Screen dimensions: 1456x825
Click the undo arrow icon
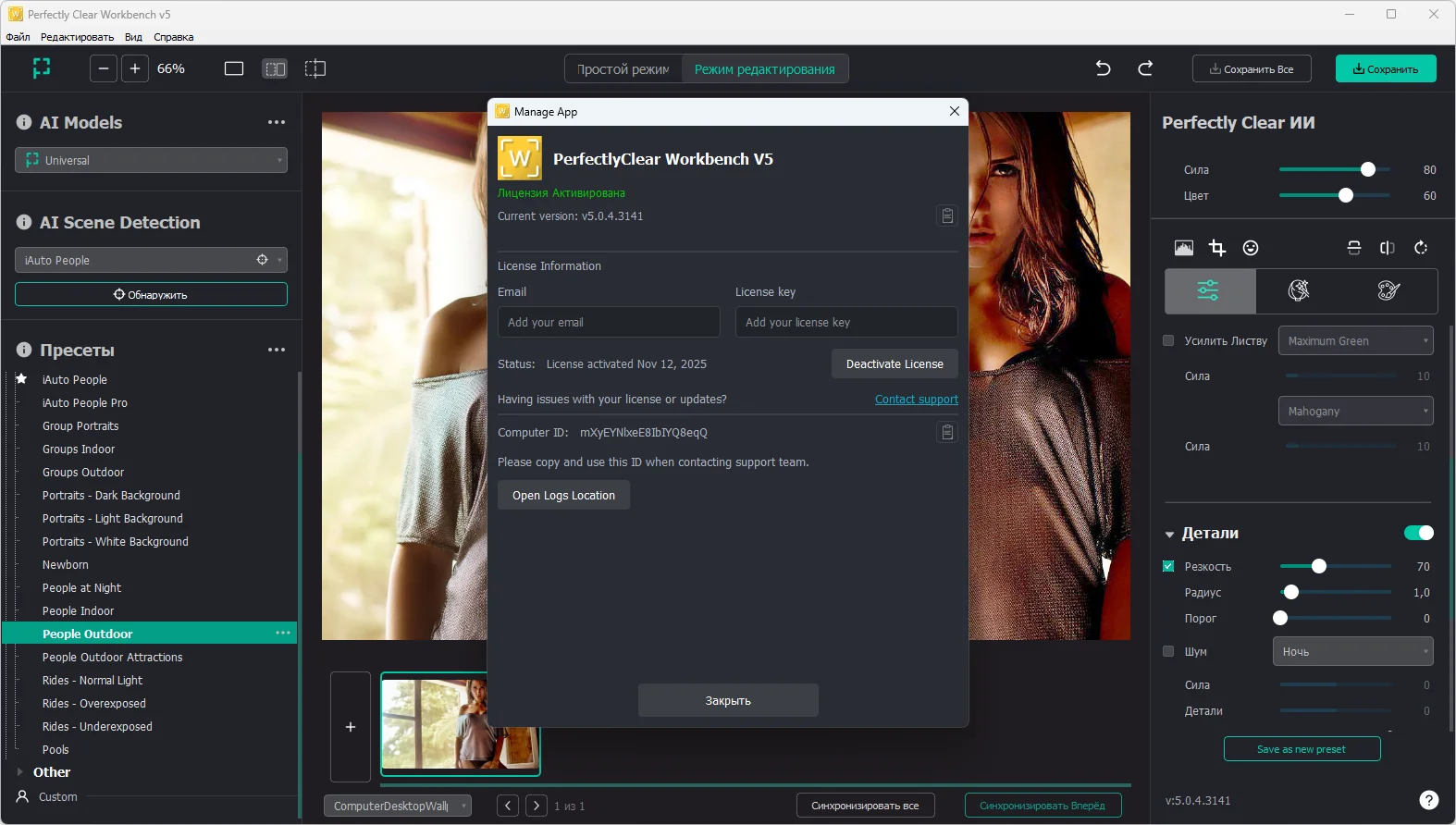point(1103,68)
